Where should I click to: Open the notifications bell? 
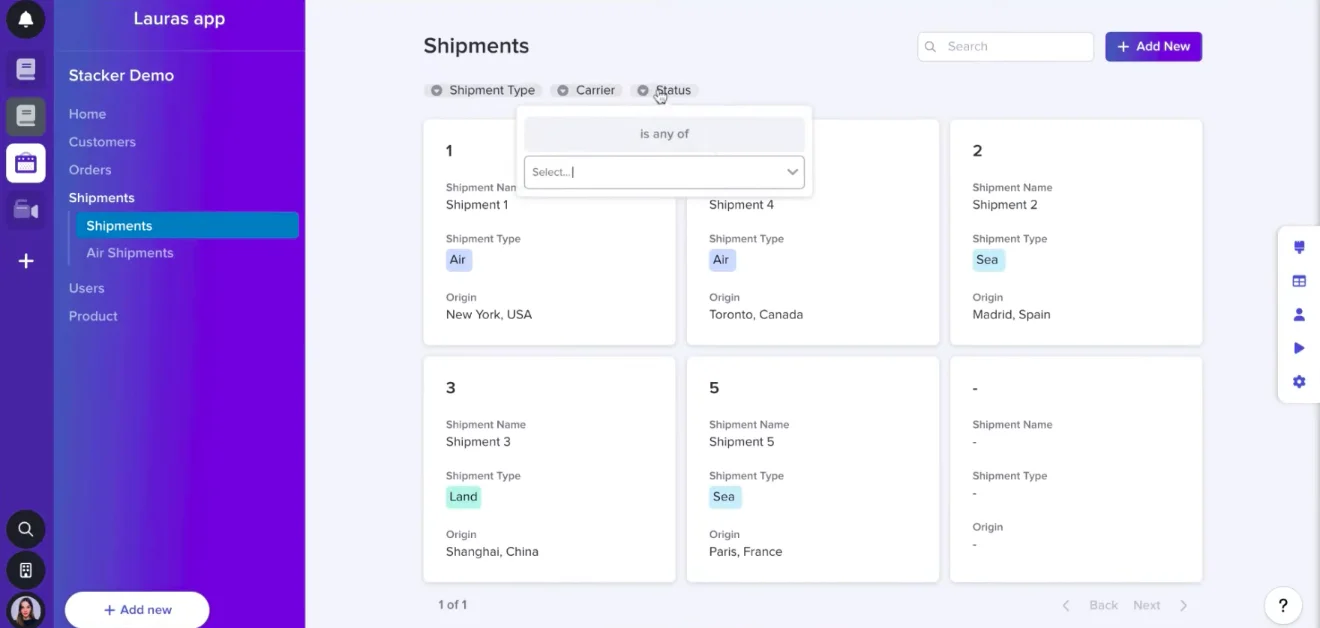coord(26,19)
